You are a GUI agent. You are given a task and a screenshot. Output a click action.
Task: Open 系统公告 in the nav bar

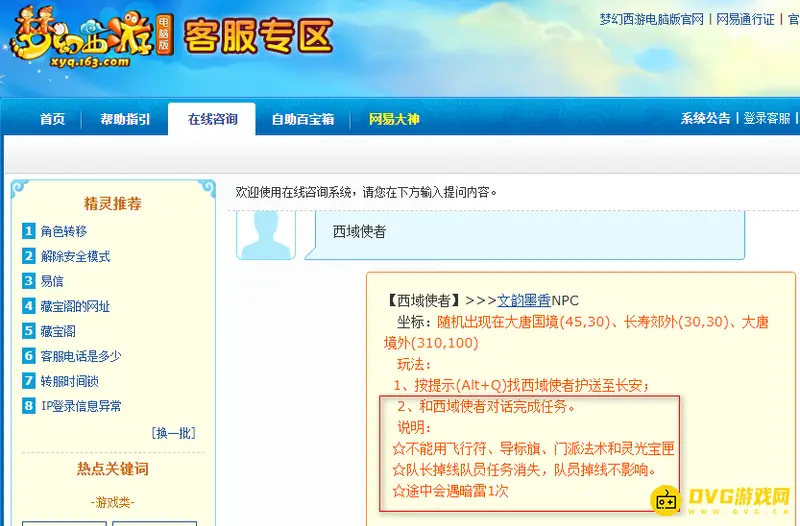coord(705,118)
